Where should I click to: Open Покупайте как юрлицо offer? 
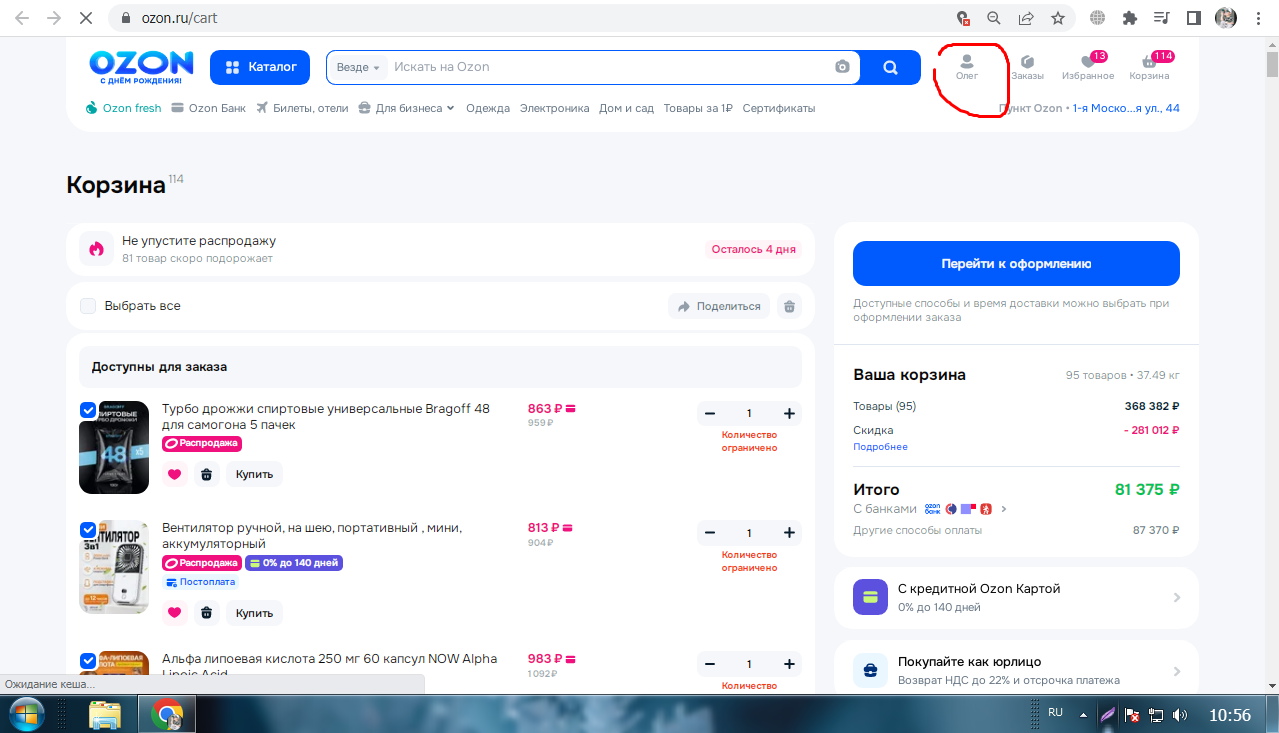(x=1016, y=669)
